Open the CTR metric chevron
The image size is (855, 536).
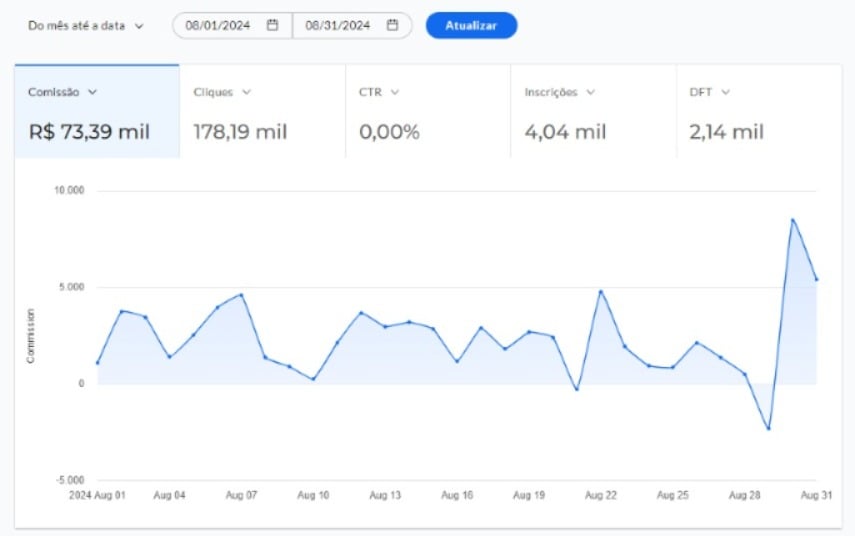pyautogui.click(x=394, y=92)
